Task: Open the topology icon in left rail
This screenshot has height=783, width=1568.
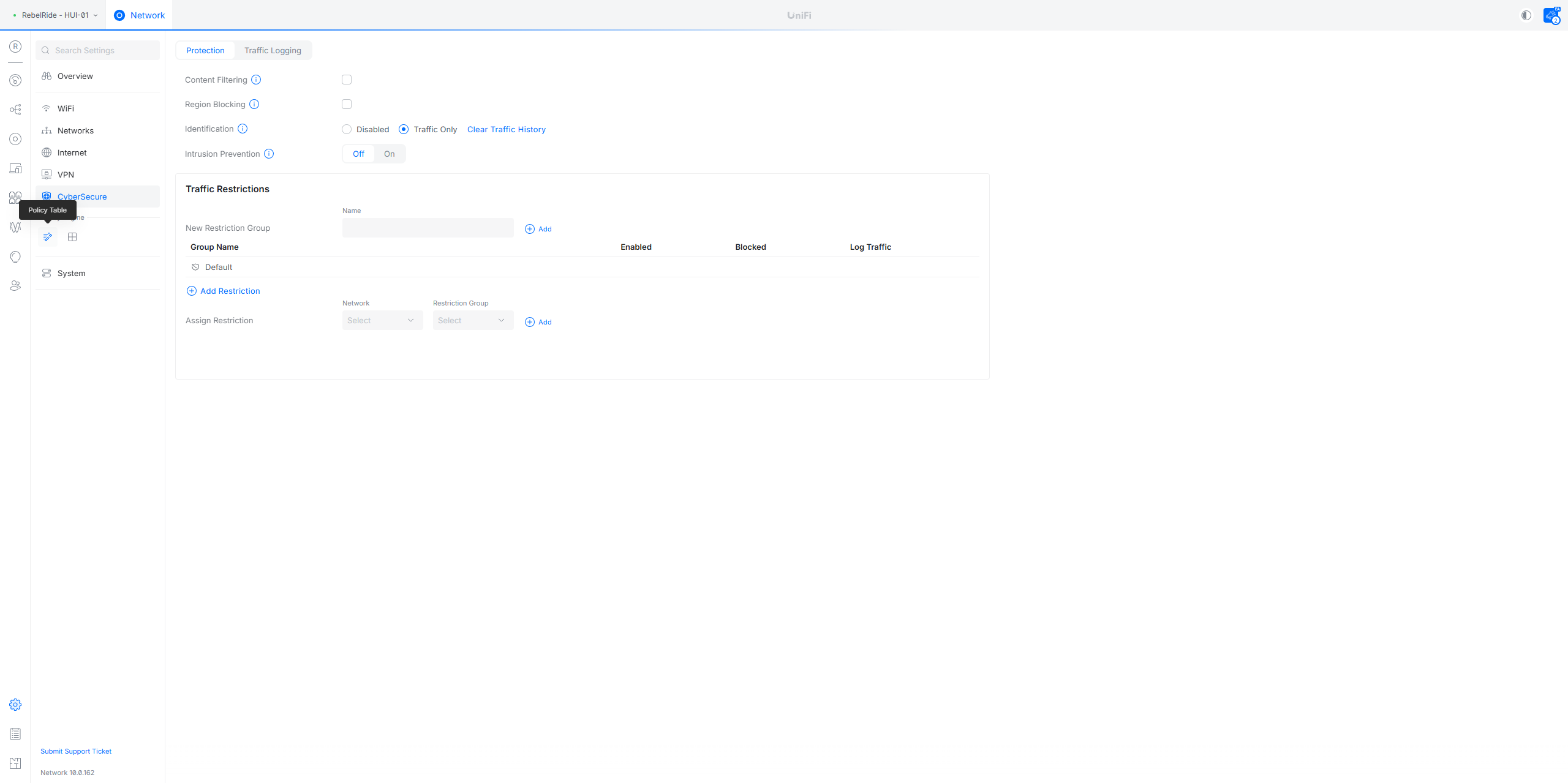Action: pos(15,110)
